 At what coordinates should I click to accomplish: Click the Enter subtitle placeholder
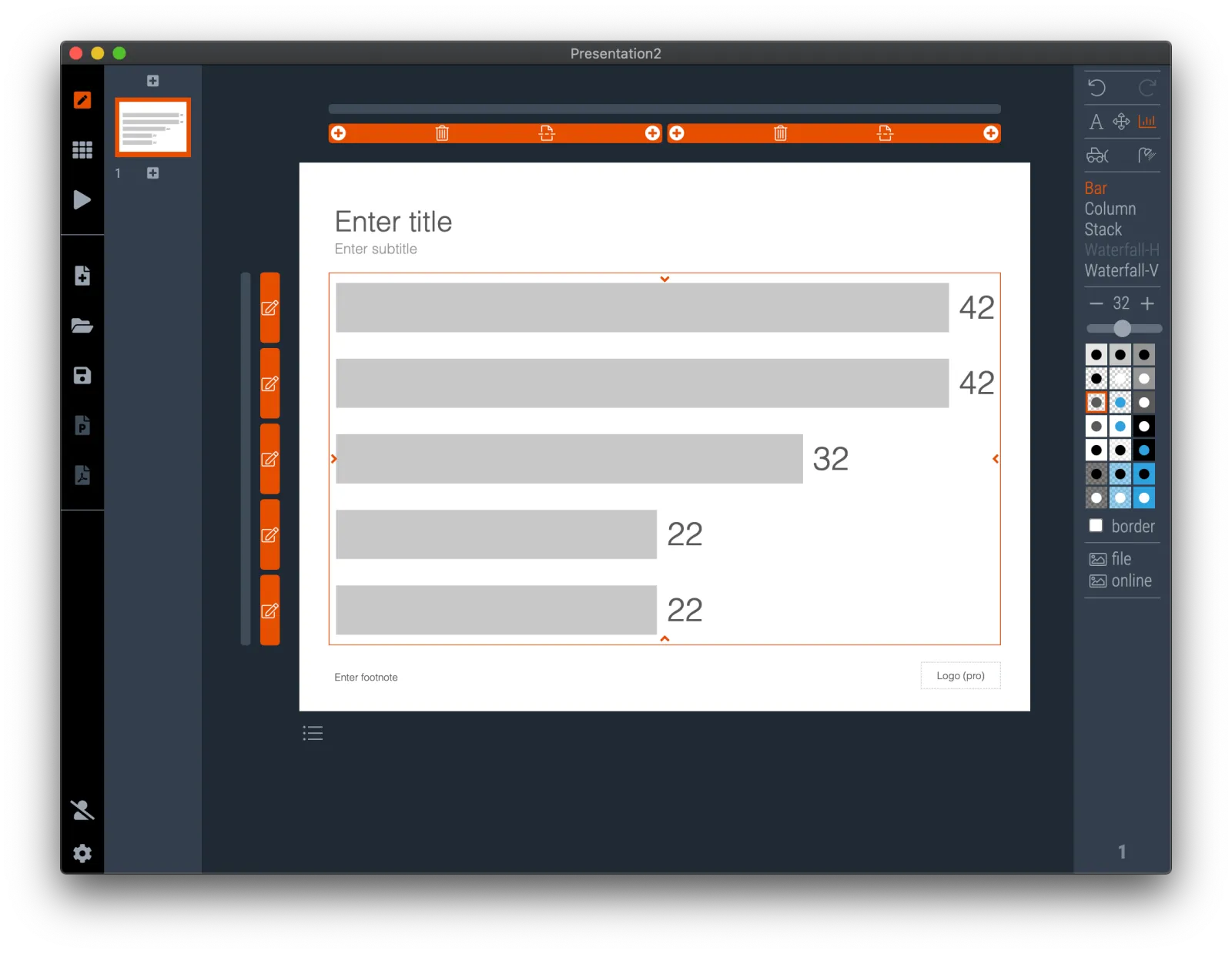tap(376, 249)
